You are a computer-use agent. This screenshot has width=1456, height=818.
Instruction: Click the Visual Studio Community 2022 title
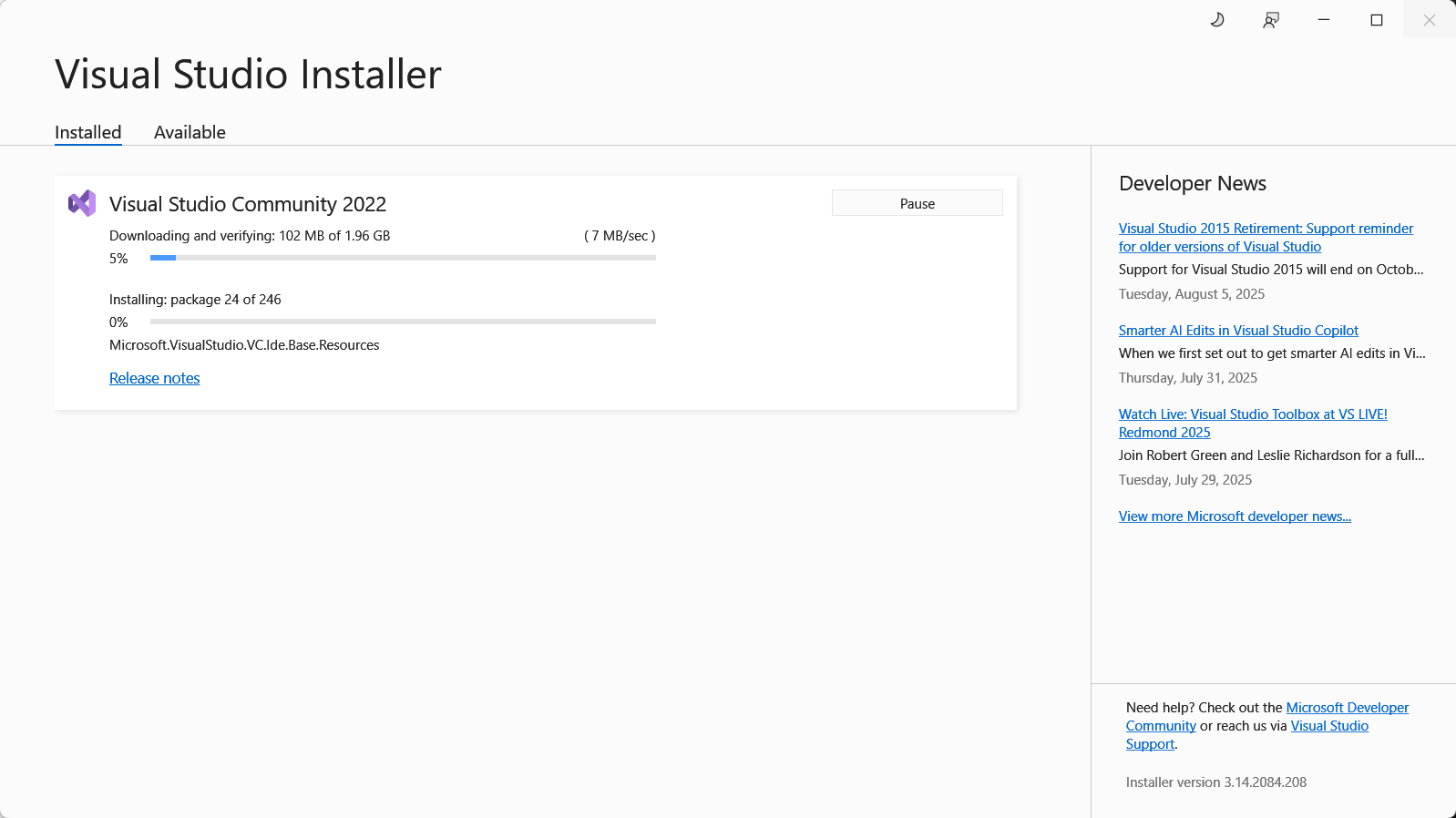coord(248,204)
